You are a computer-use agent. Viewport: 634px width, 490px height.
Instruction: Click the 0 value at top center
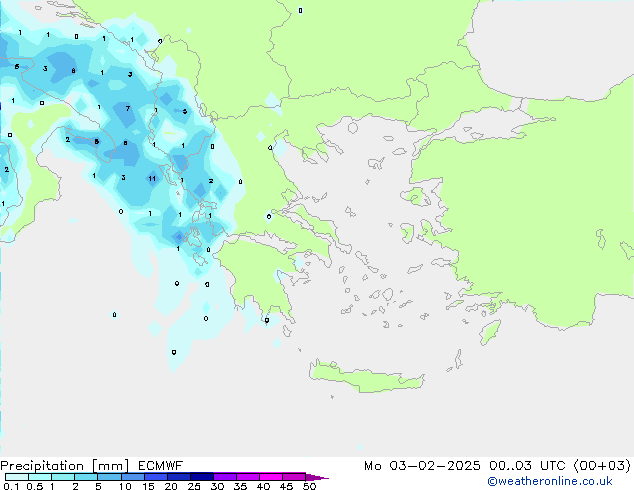point(300,10)
